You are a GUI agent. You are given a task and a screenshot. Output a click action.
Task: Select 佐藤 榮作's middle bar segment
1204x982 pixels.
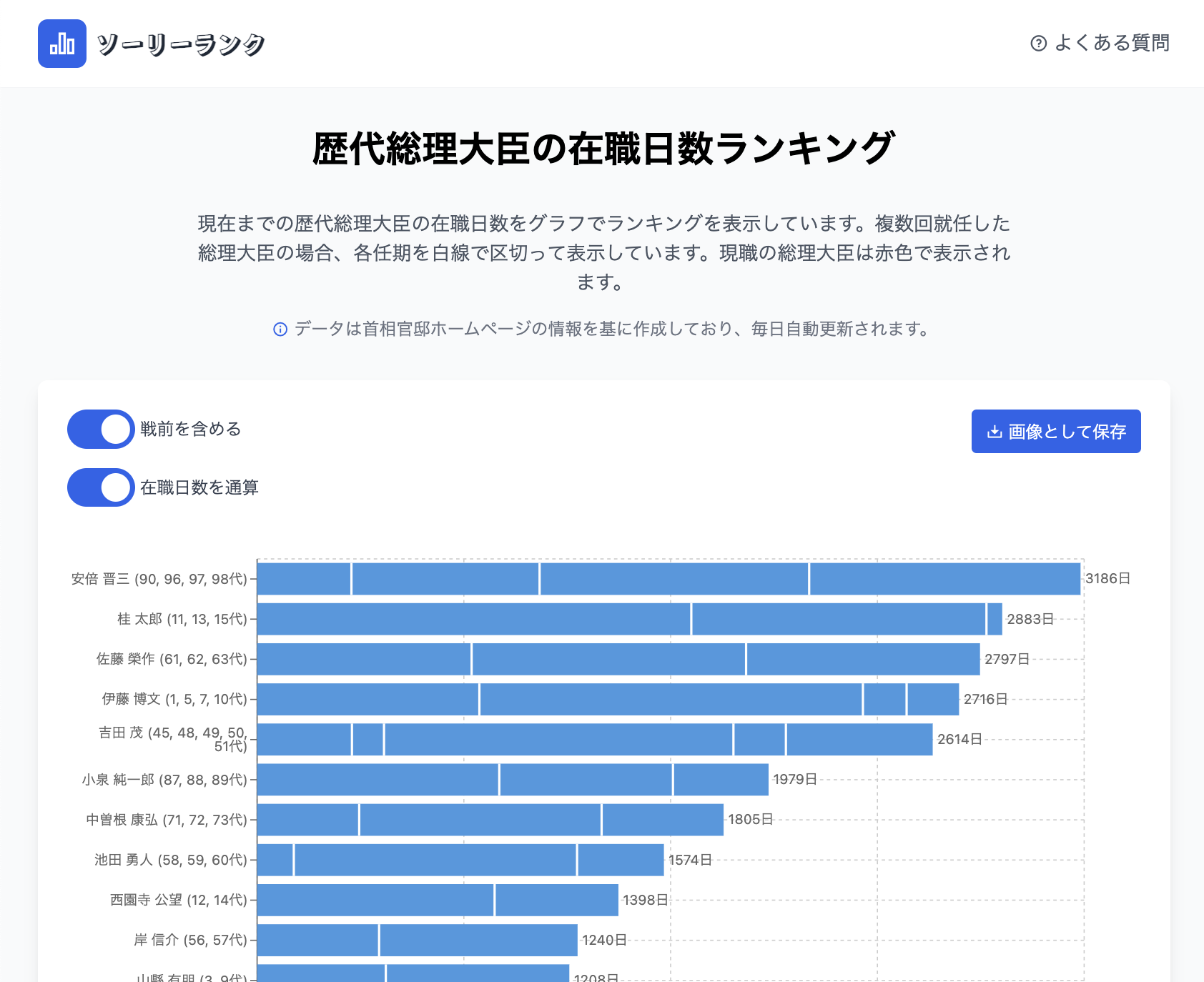coord(608,659)
